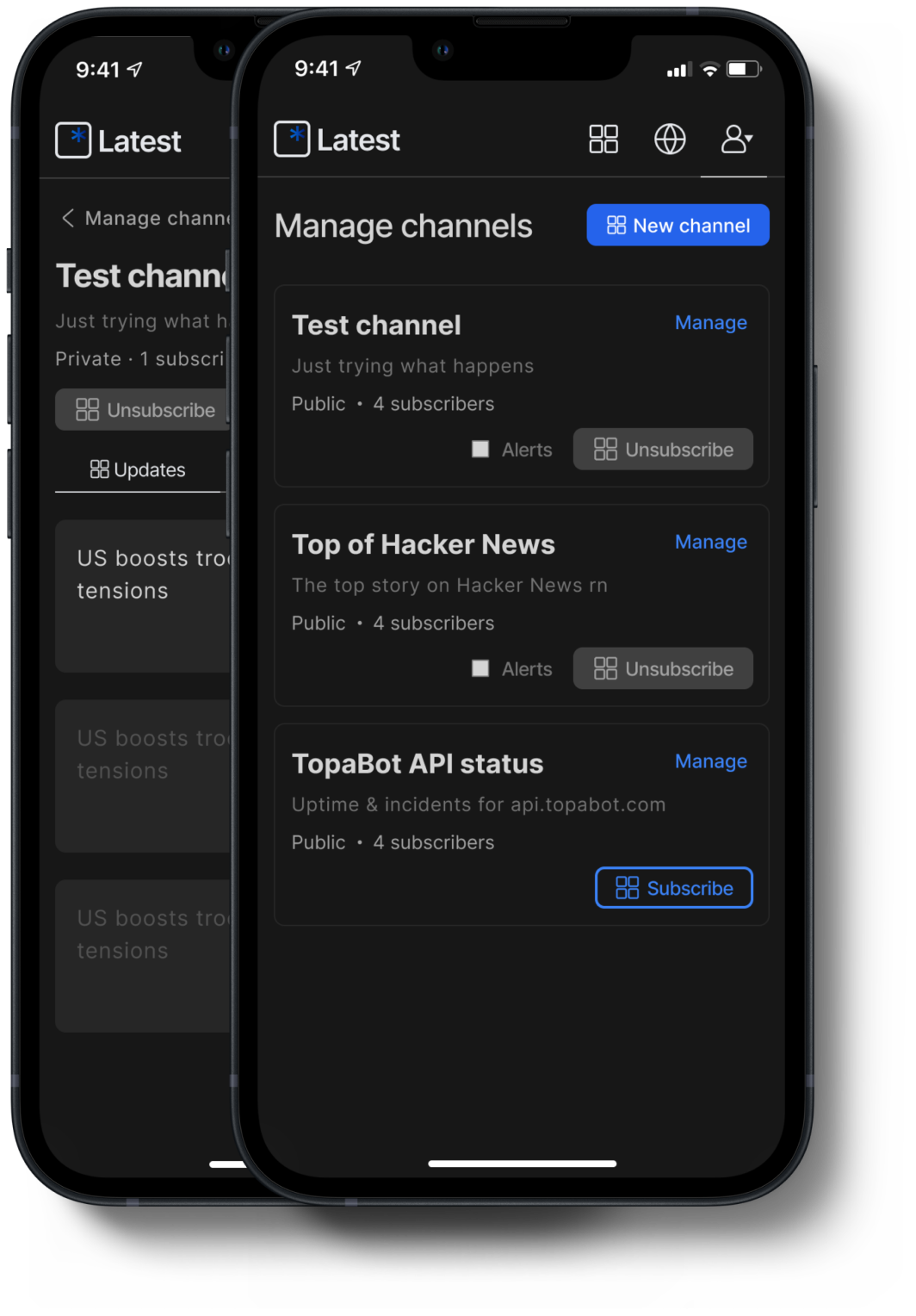Go back to Manage channels on back phone
The image size is (916, 1316).
tap(145, 219)
